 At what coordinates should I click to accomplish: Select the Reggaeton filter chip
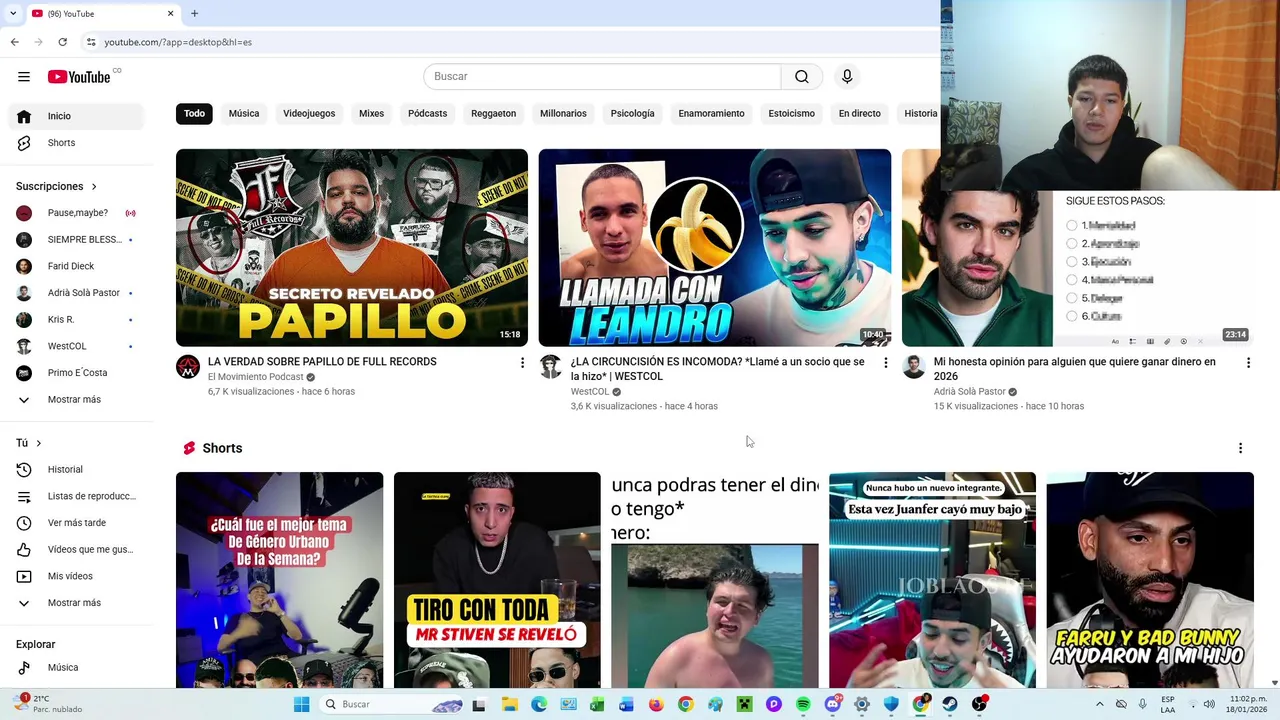coord(494,113)
